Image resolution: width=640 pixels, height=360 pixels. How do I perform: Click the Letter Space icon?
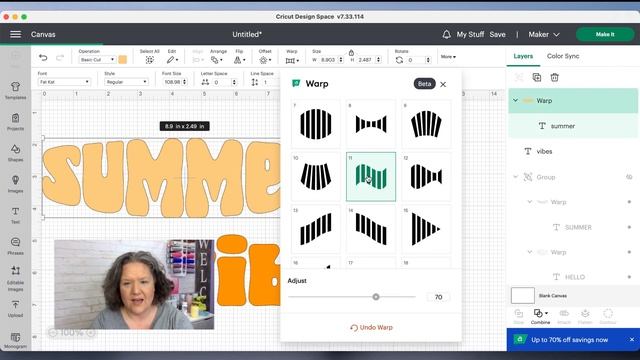click(205, 82)
